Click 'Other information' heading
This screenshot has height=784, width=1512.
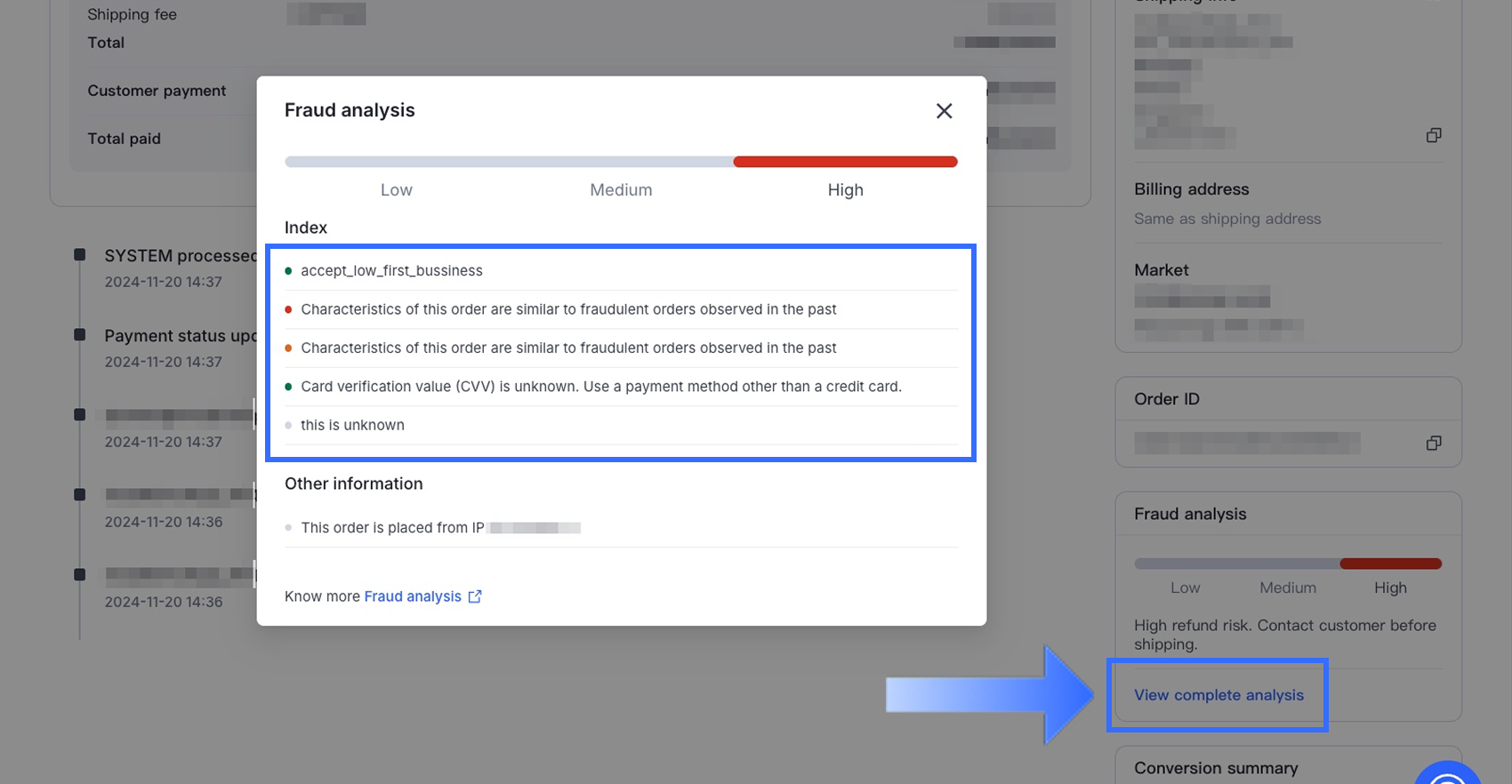click(x=354, y=484)
